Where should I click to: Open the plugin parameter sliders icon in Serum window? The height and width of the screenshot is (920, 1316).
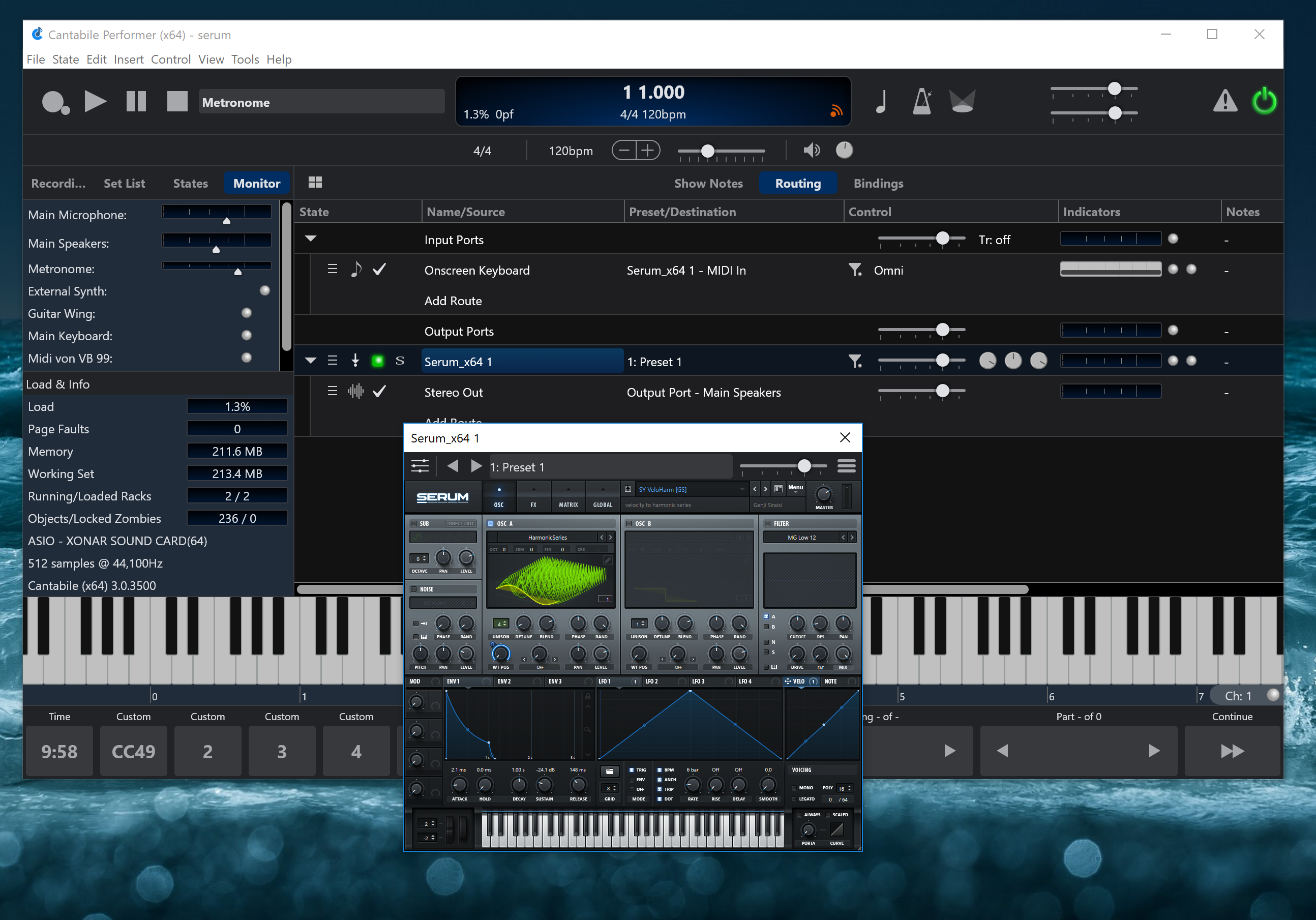(420, 466)
